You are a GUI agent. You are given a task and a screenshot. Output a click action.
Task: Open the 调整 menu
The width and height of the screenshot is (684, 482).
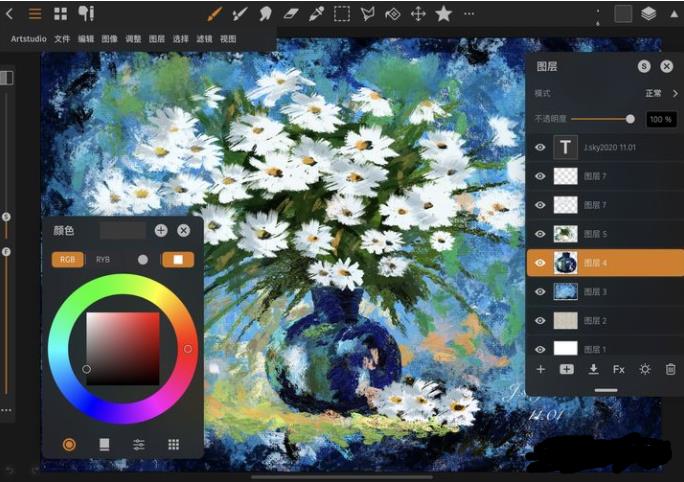(133, 39)
